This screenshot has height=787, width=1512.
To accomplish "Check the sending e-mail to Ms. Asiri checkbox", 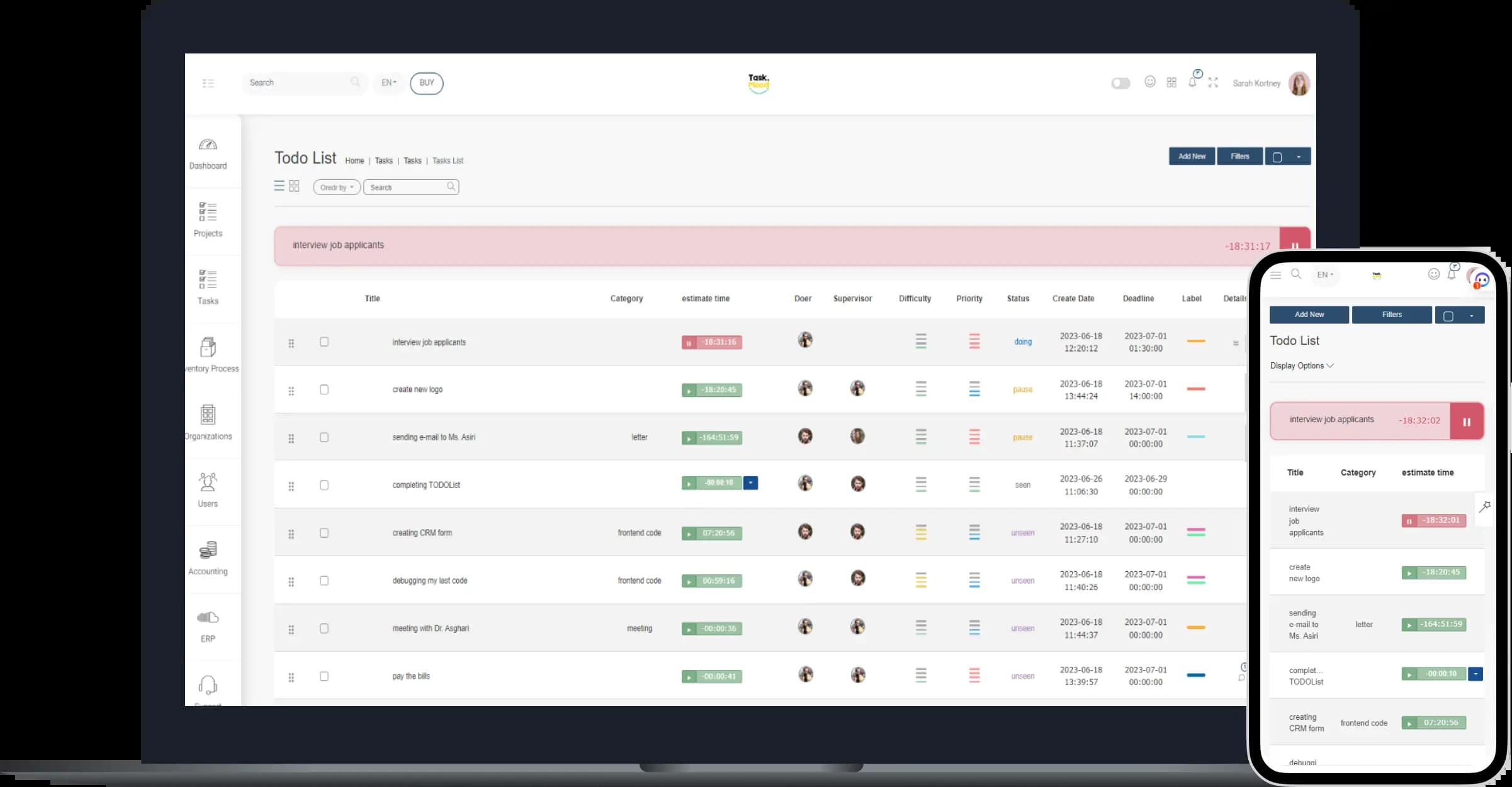I will [324, 438].
